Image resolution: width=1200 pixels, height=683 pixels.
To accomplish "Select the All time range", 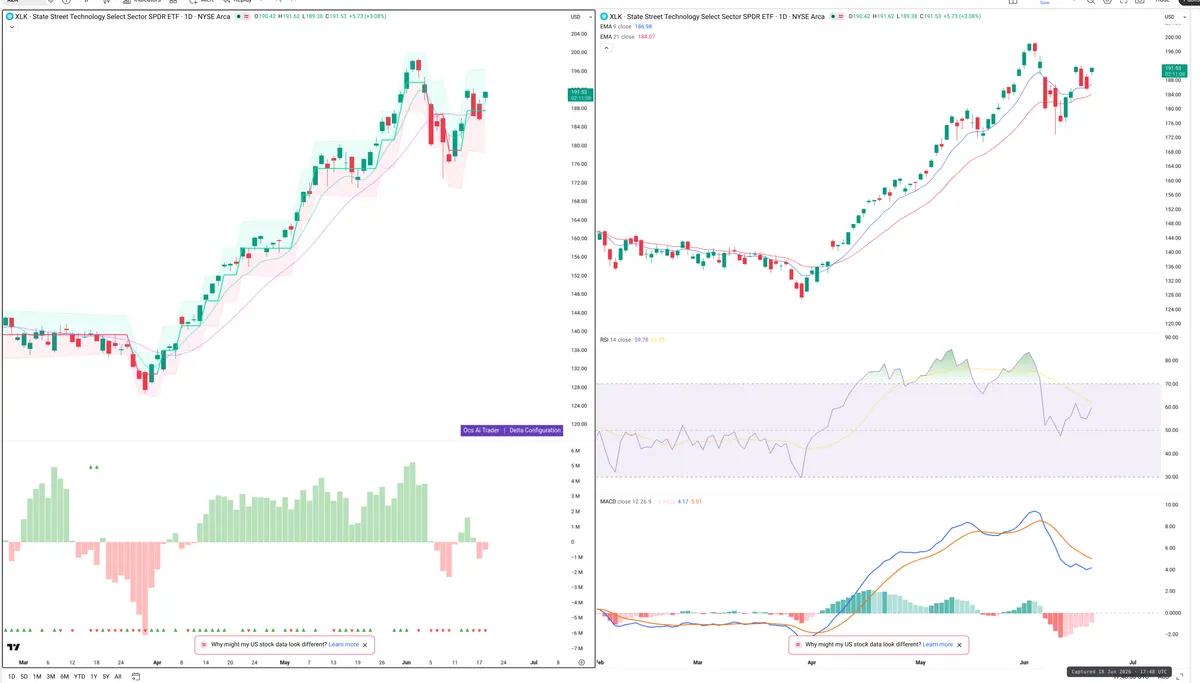I will [118, 677].
